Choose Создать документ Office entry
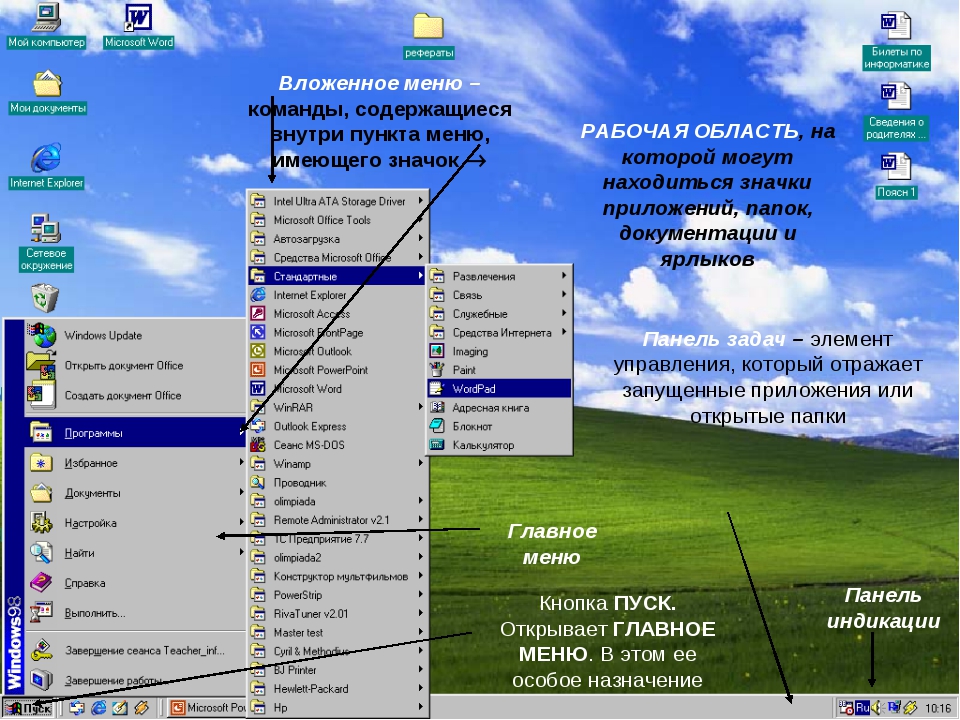The width and height of the screenshot is (960, 720). click(136, 396)
